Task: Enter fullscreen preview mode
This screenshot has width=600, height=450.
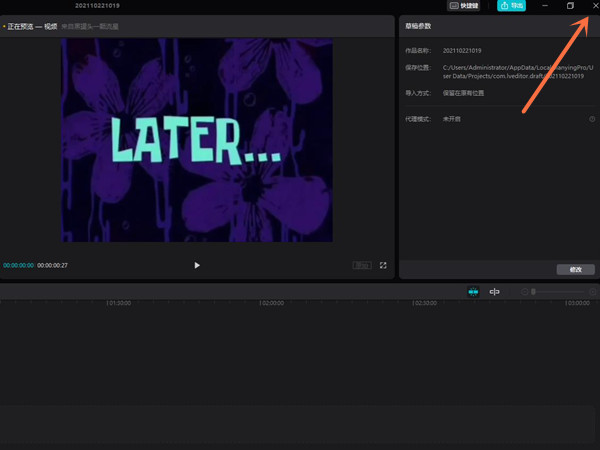Action: point(383,265)
